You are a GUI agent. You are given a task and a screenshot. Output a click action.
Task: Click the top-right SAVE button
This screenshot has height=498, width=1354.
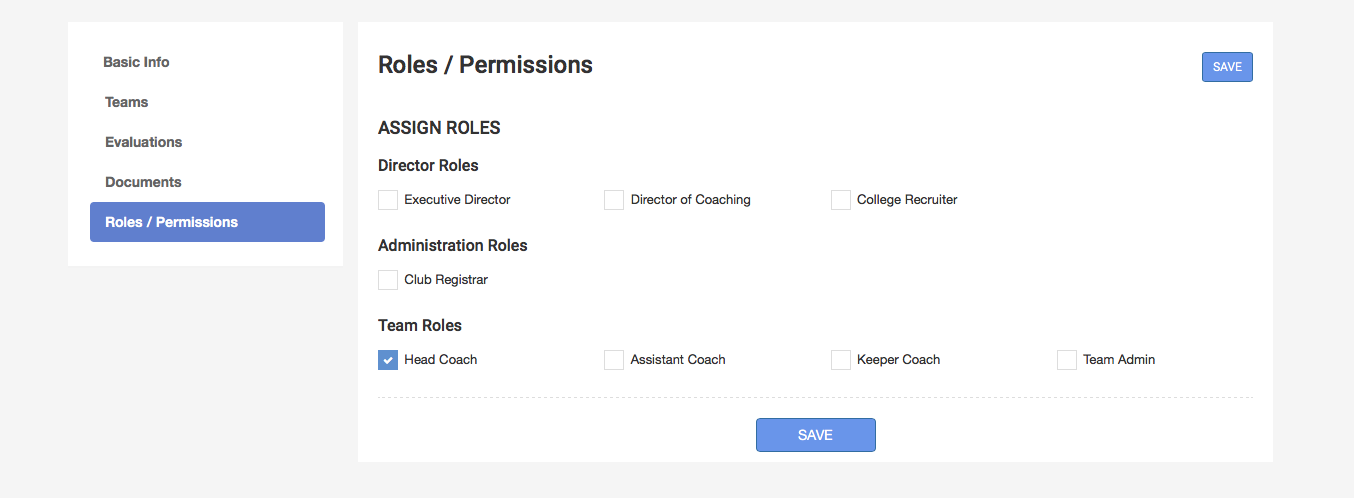click(1227, 67)
